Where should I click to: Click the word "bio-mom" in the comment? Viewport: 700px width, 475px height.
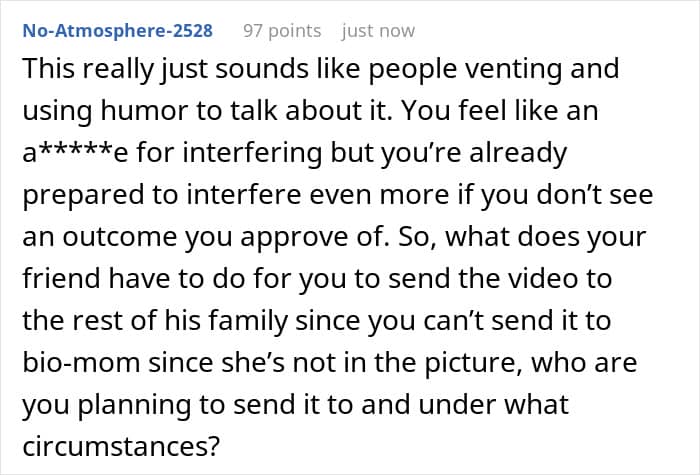[81, 362]
